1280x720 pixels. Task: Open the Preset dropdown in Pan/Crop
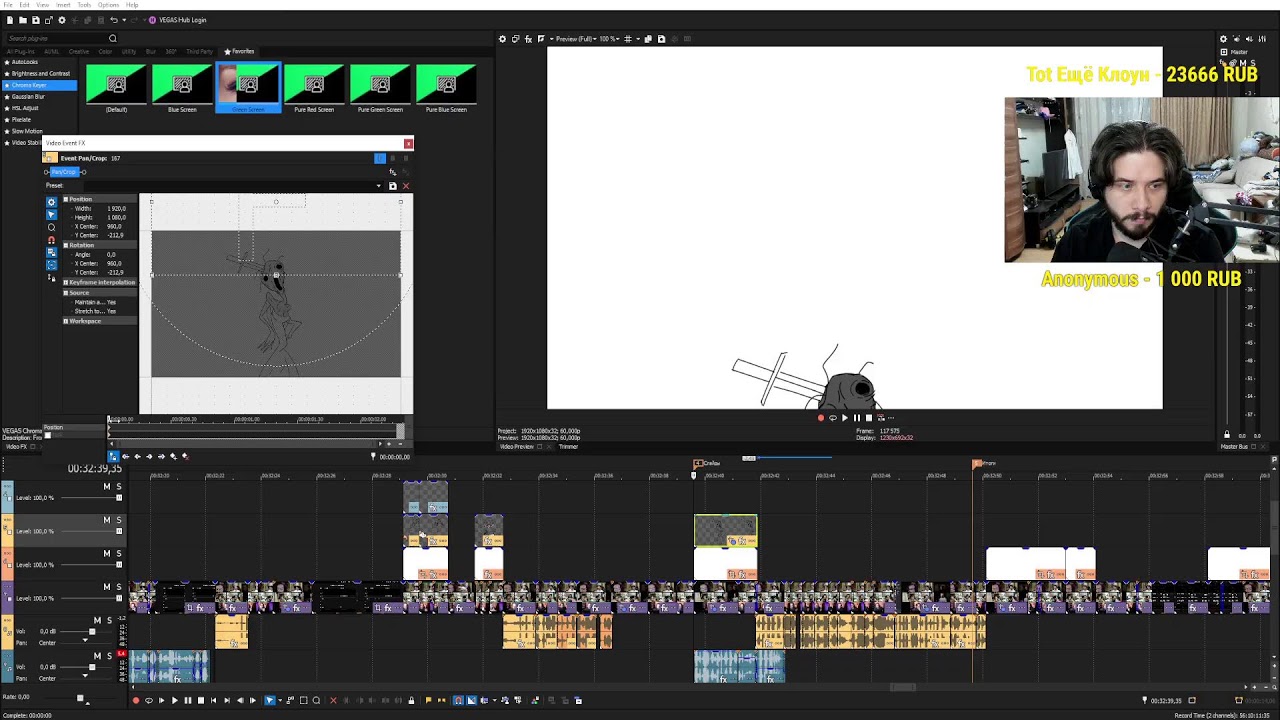[379, 186]
